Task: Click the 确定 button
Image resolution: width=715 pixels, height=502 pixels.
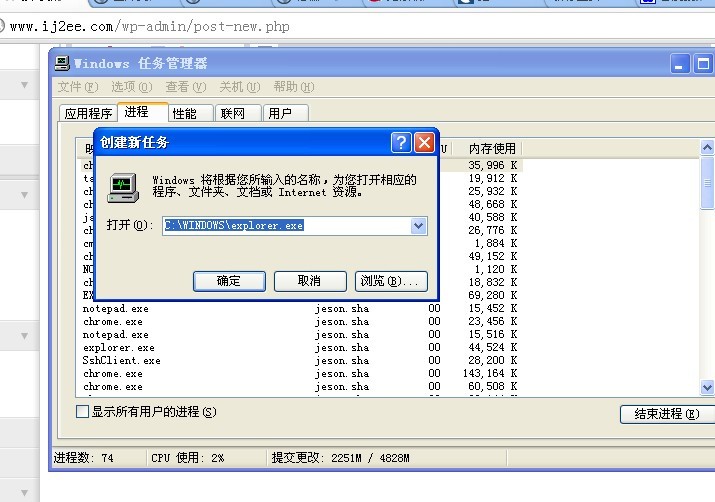Action: [229, 281]
